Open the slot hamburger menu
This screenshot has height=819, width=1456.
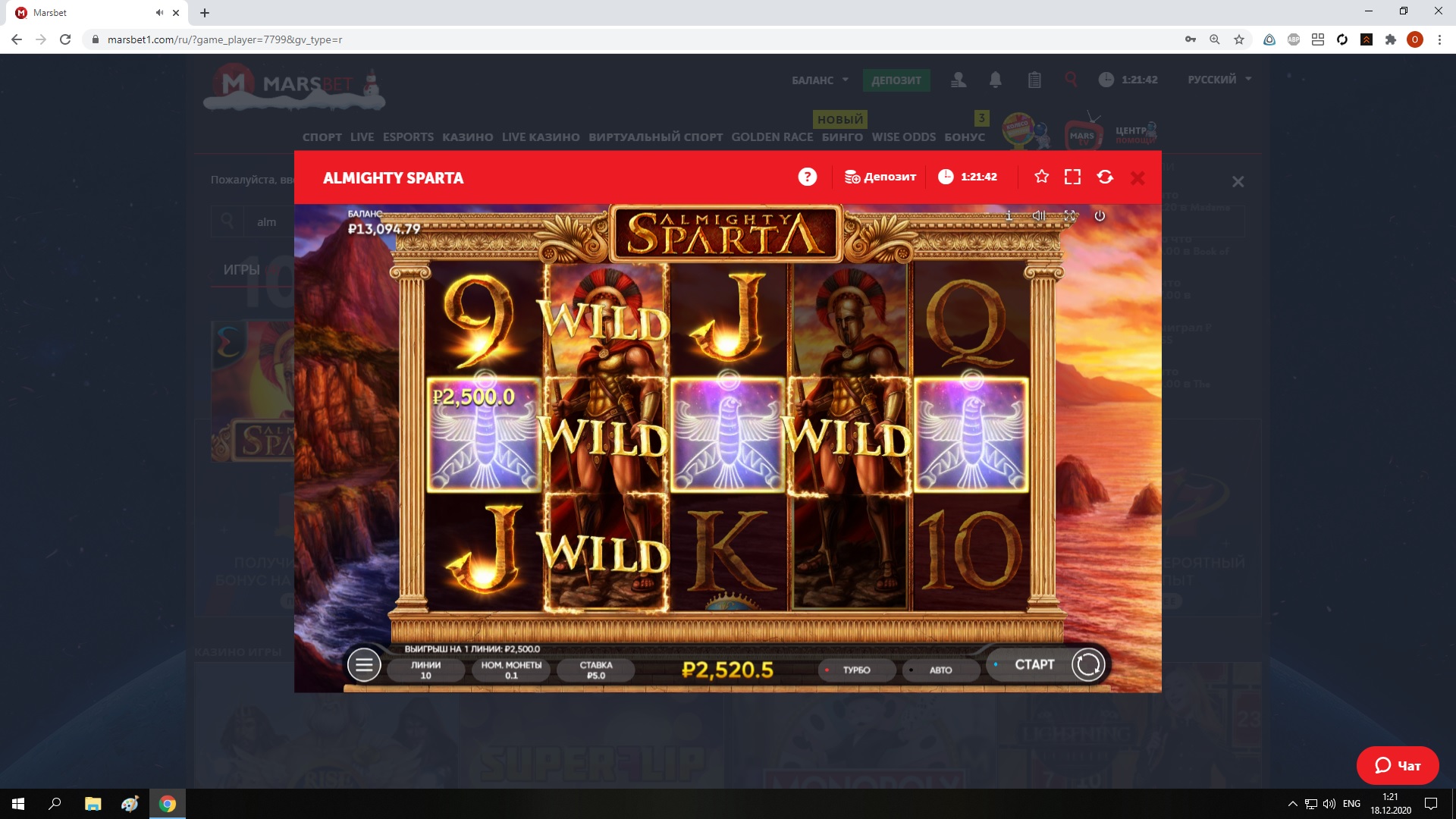[x=364, y=665]
